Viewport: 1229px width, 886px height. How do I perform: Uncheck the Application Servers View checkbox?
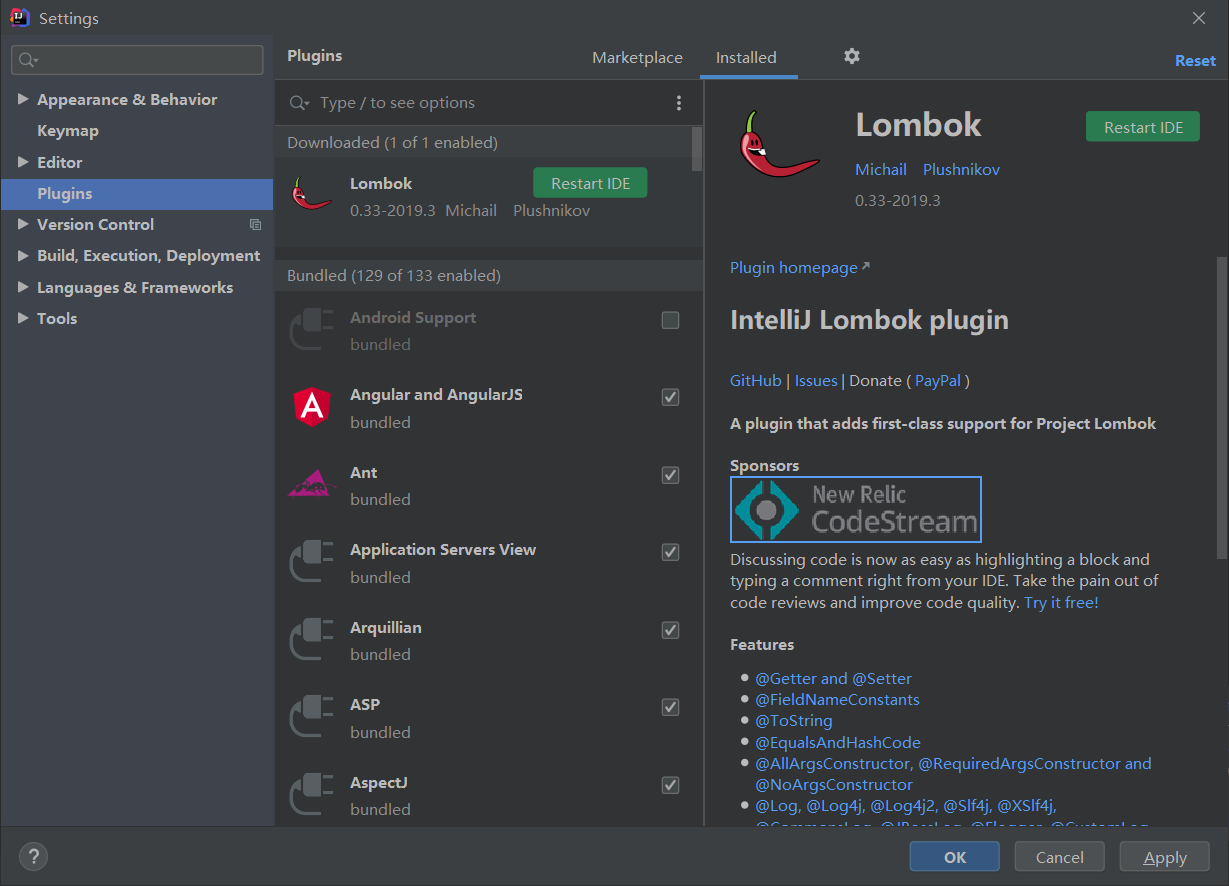click(x=671, y=552)
